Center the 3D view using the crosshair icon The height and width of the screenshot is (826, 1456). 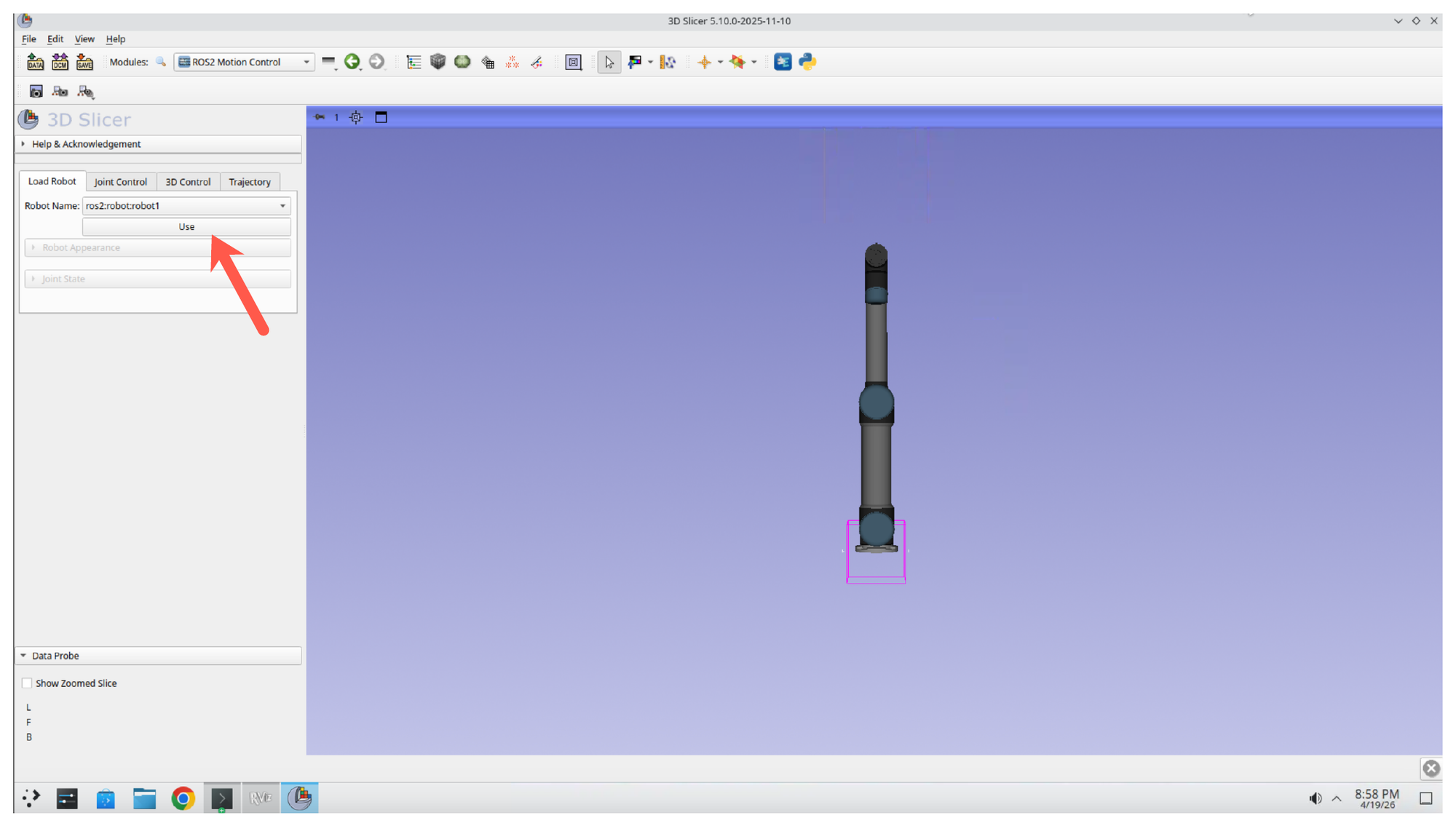point(355,116)
